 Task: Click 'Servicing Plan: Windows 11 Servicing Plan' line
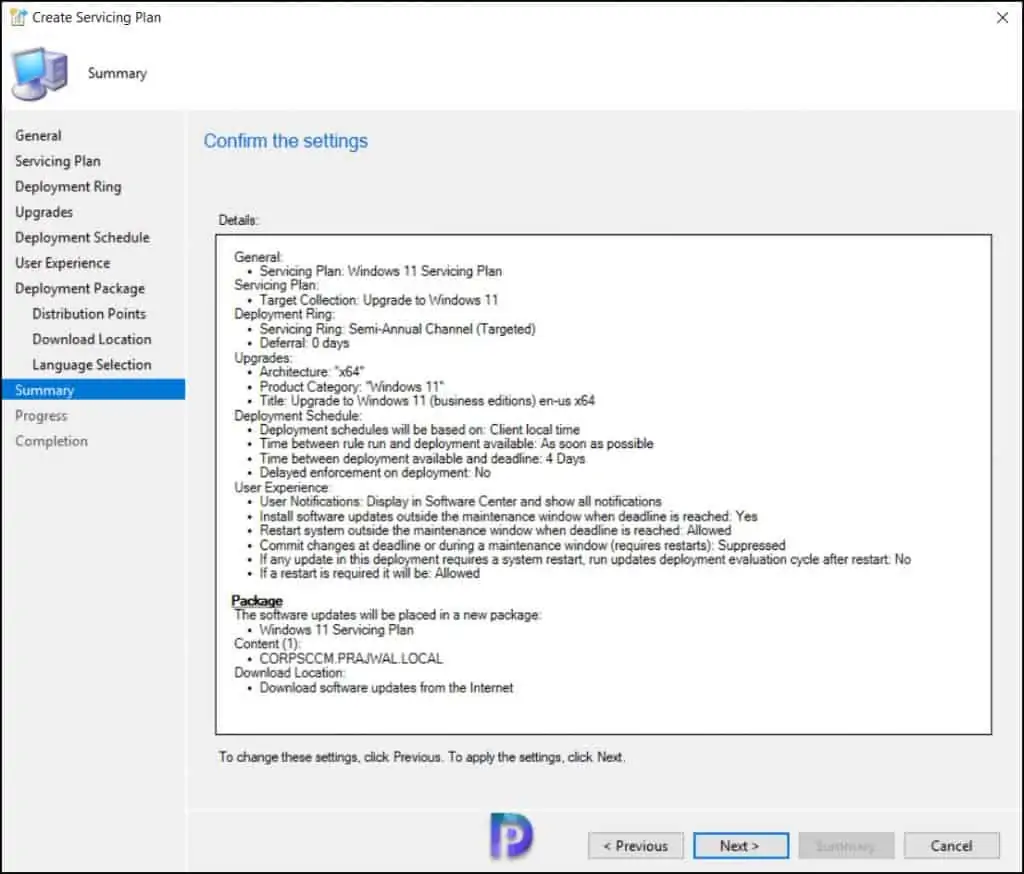[381, 271]
